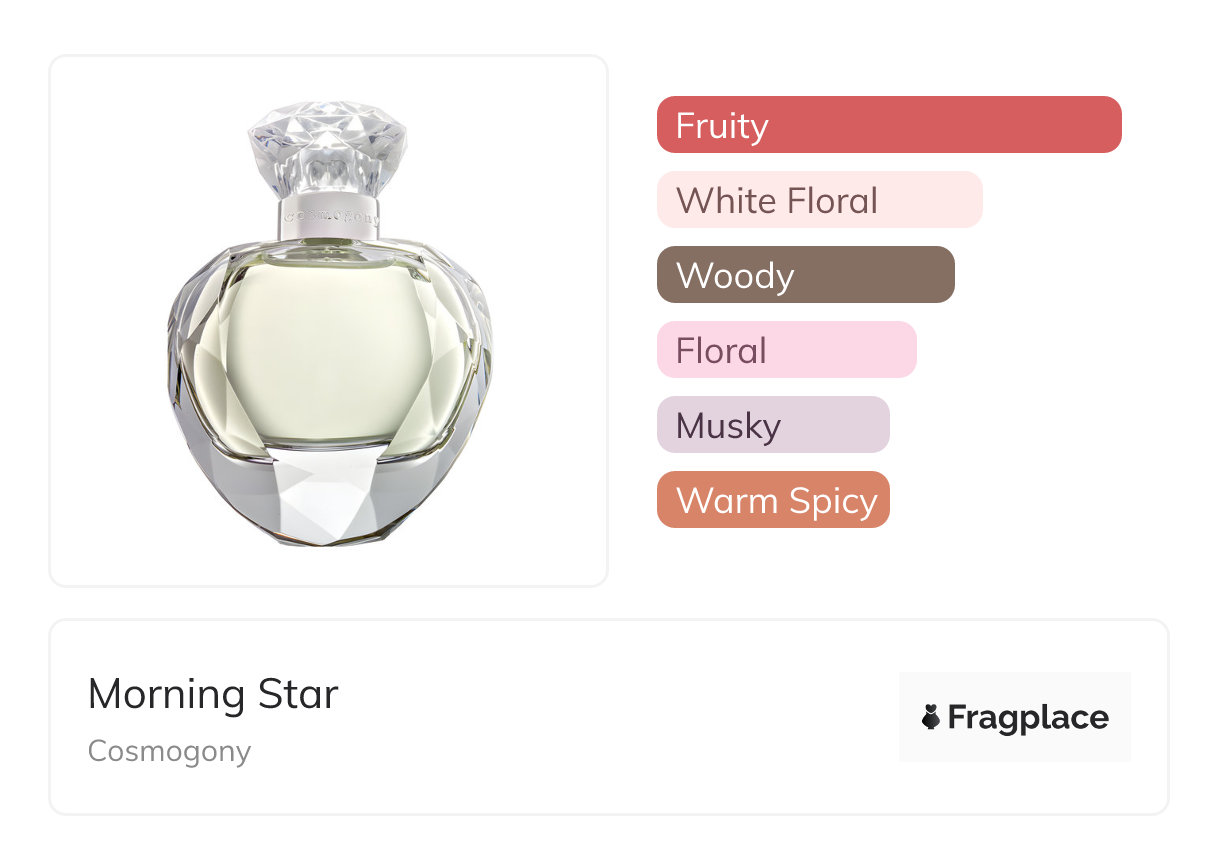
Task: Open the Cosmogony brand link below title
Action: 169,750
